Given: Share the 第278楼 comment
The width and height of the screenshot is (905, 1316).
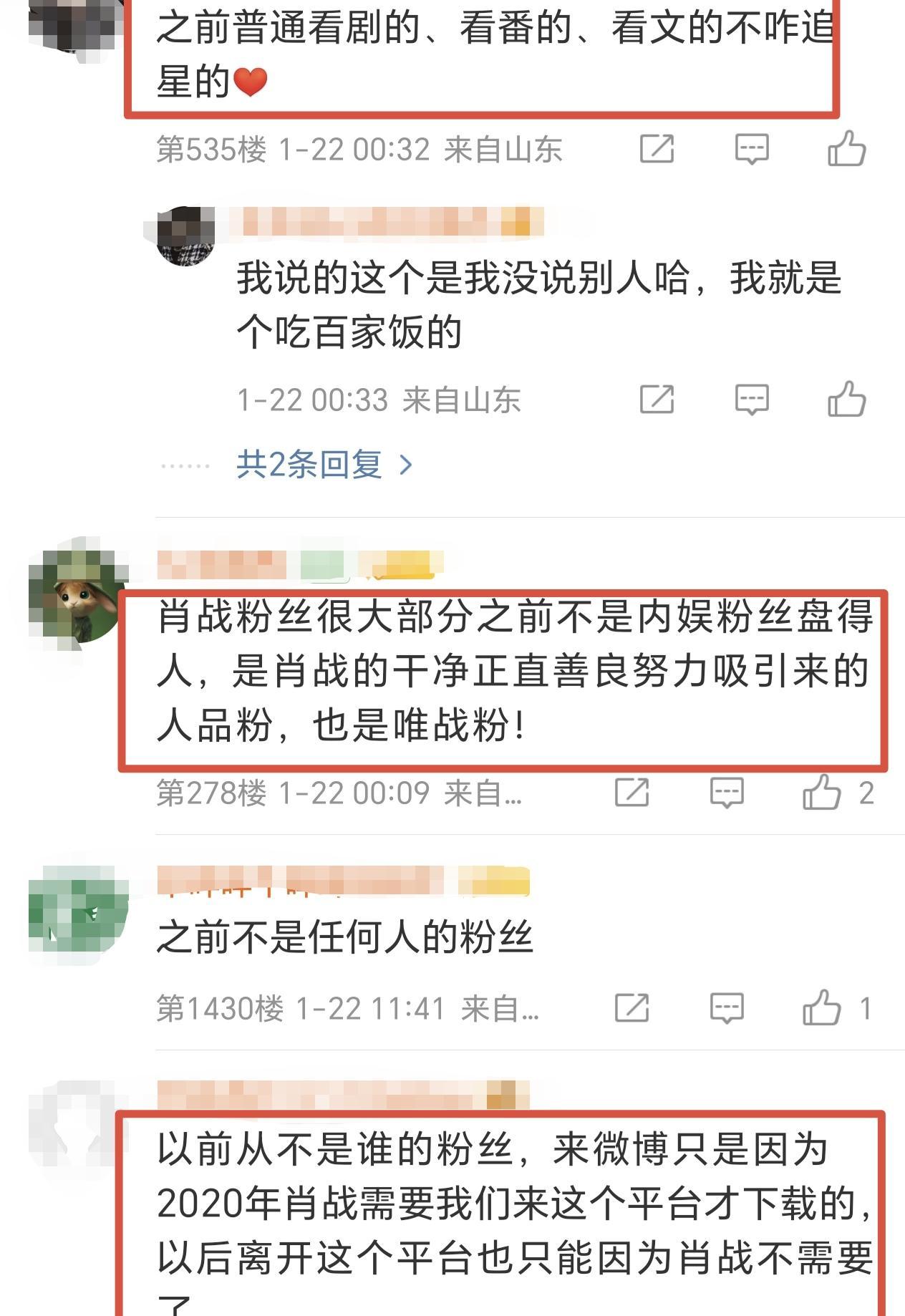Looking at the screenshot, I should (632, 793).
